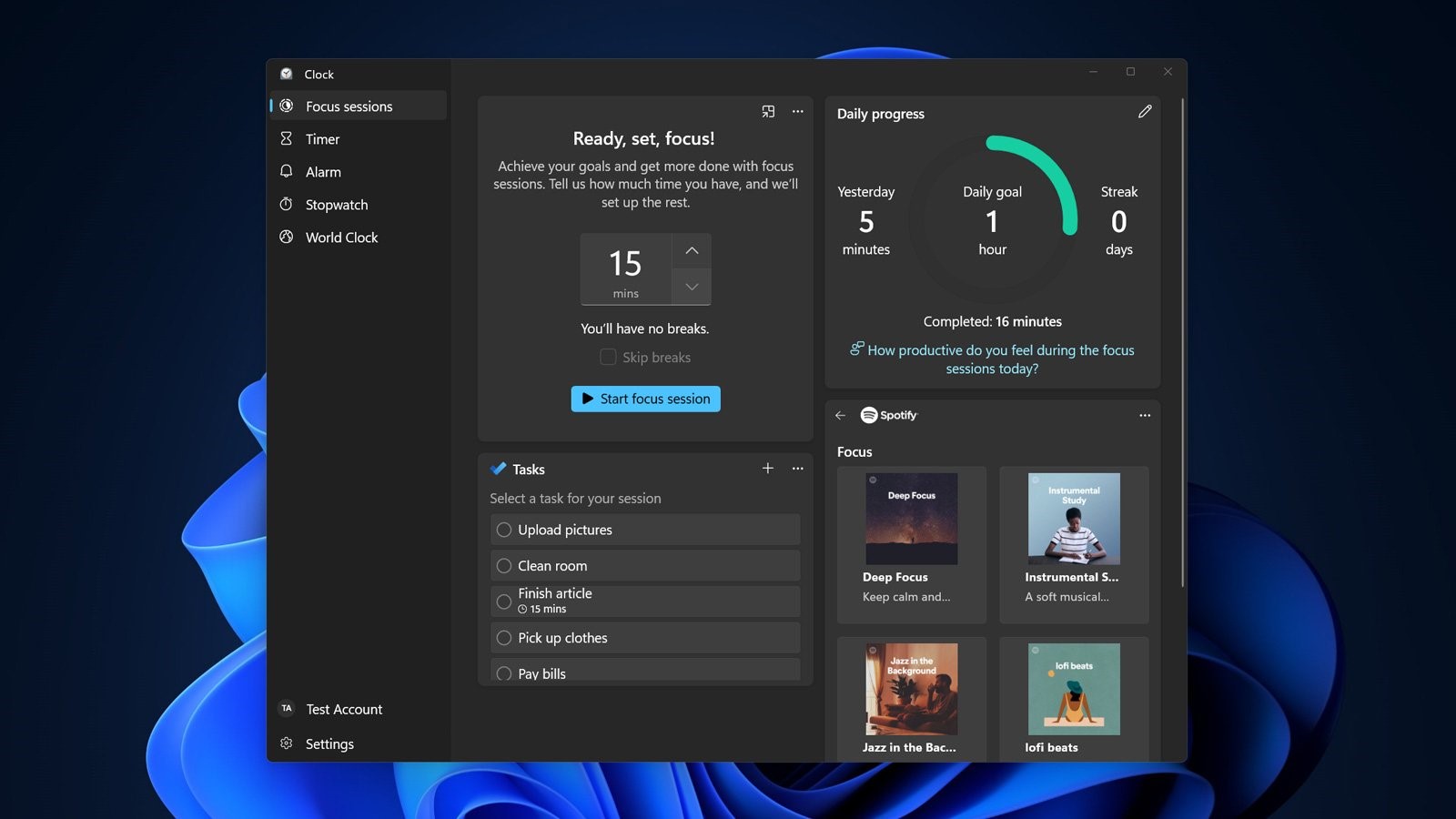
Task: Select the Upload pictures task radio button
Action: (504, 530)
